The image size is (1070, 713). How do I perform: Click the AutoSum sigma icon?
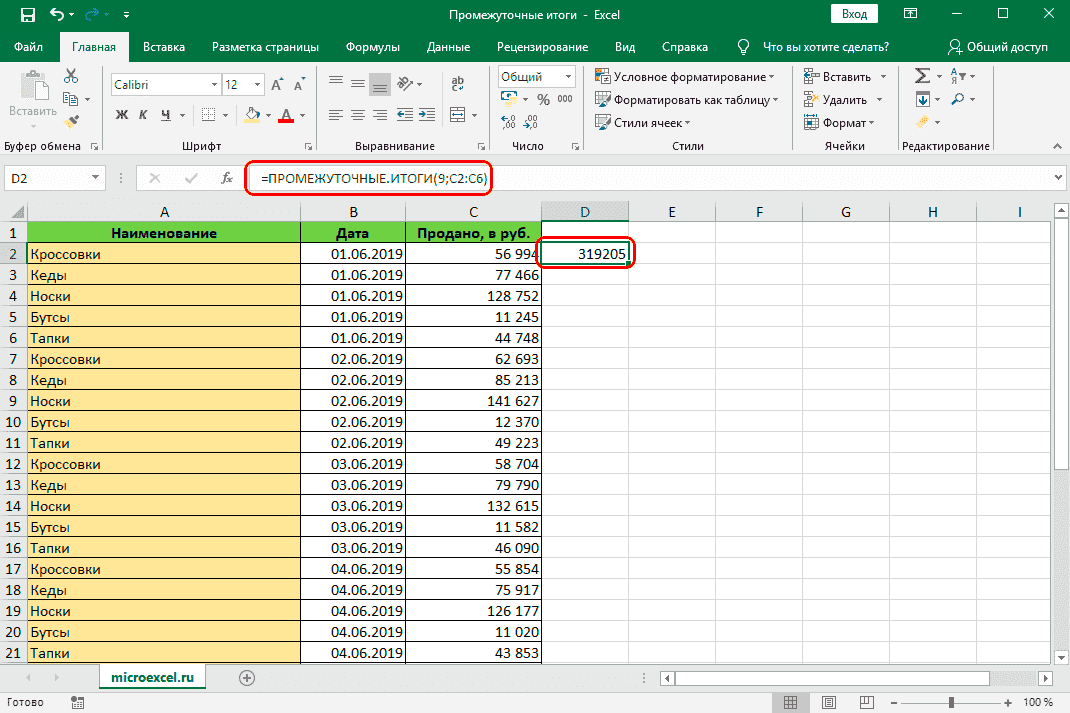click(x=922, y=76)
